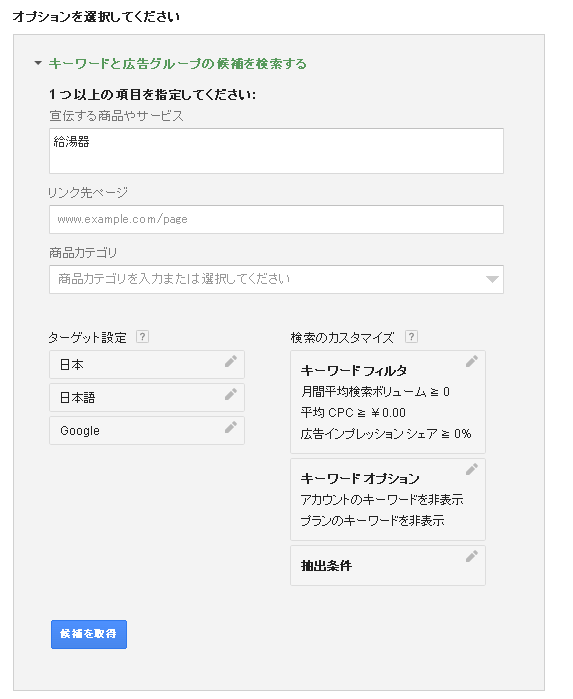Edit キーワード フィルタ via its pencil icon
The height and width of the screenshot is (699, 573).
(x=472, y=361)
